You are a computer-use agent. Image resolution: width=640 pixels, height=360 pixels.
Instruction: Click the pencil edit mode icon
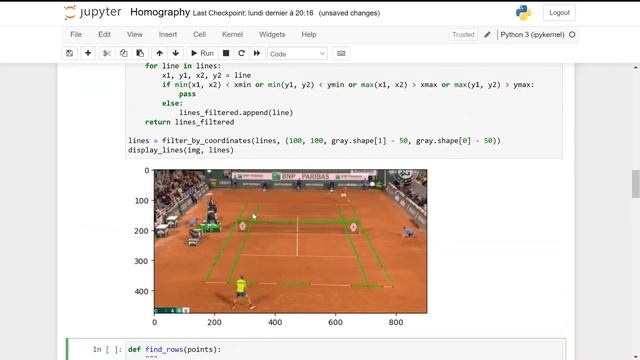[x=487, y=35]
